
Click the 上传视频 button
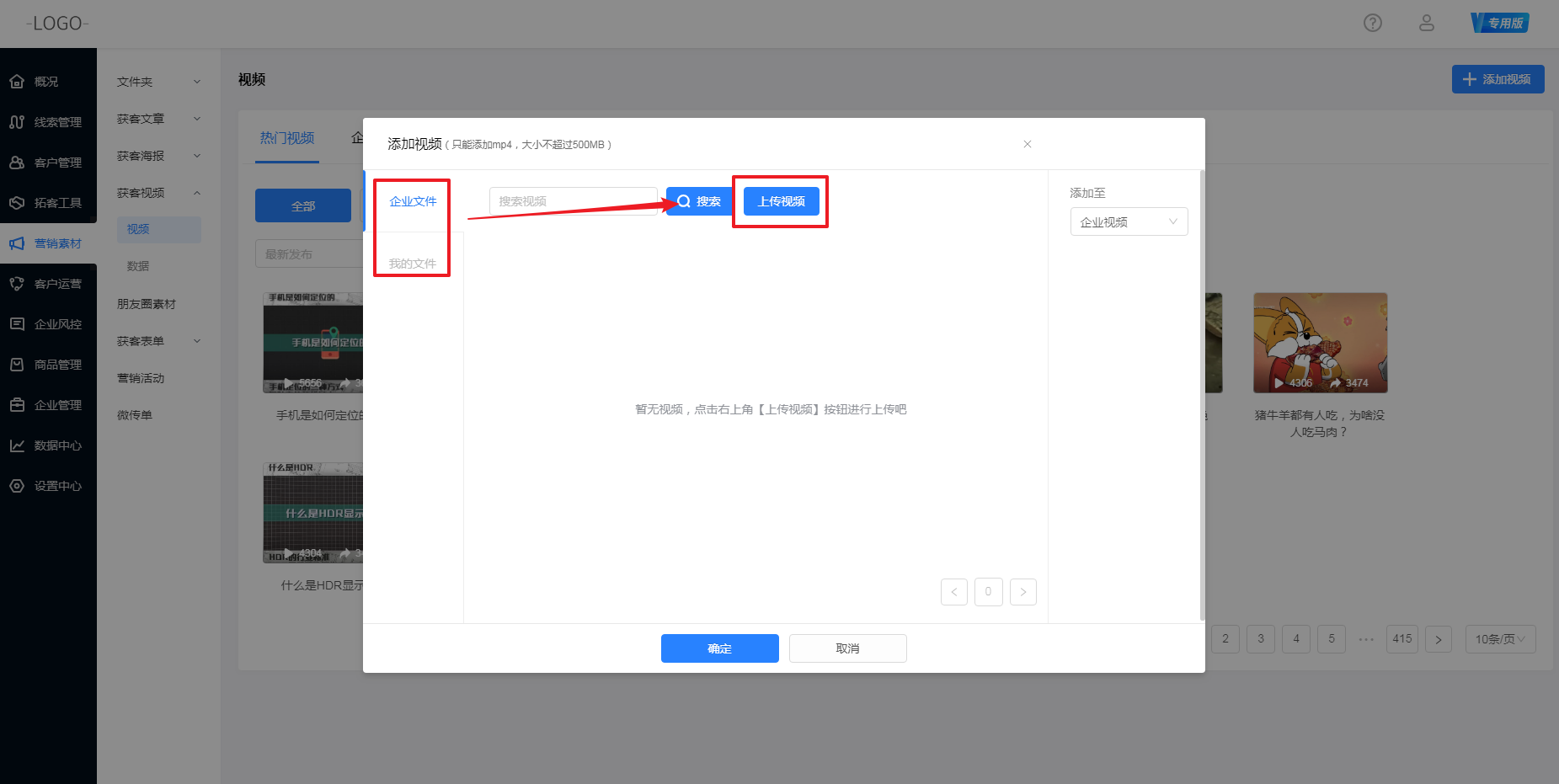click(781, 201)
